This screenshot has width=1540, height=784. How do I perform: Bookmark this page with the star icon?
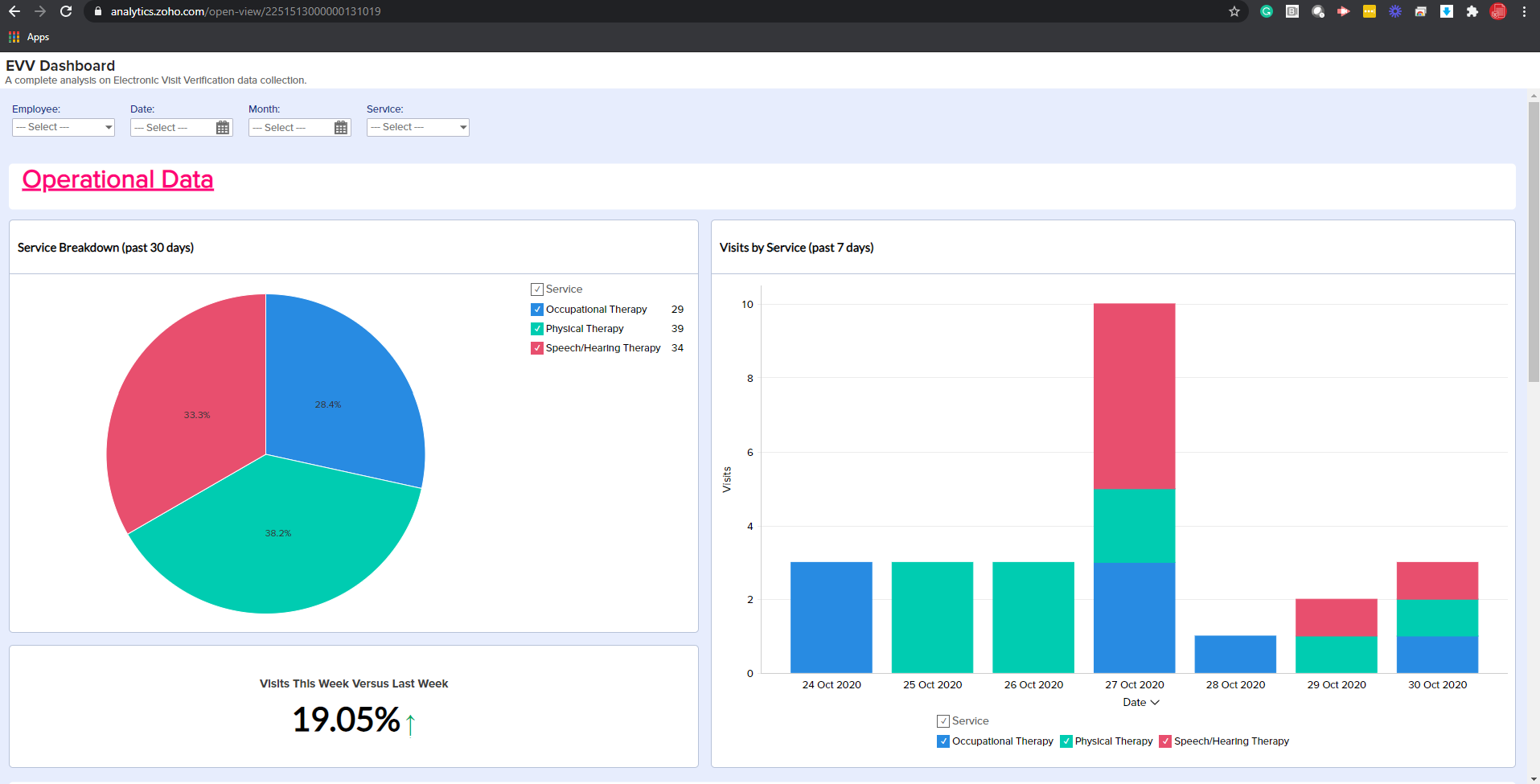click(1234, 11)
